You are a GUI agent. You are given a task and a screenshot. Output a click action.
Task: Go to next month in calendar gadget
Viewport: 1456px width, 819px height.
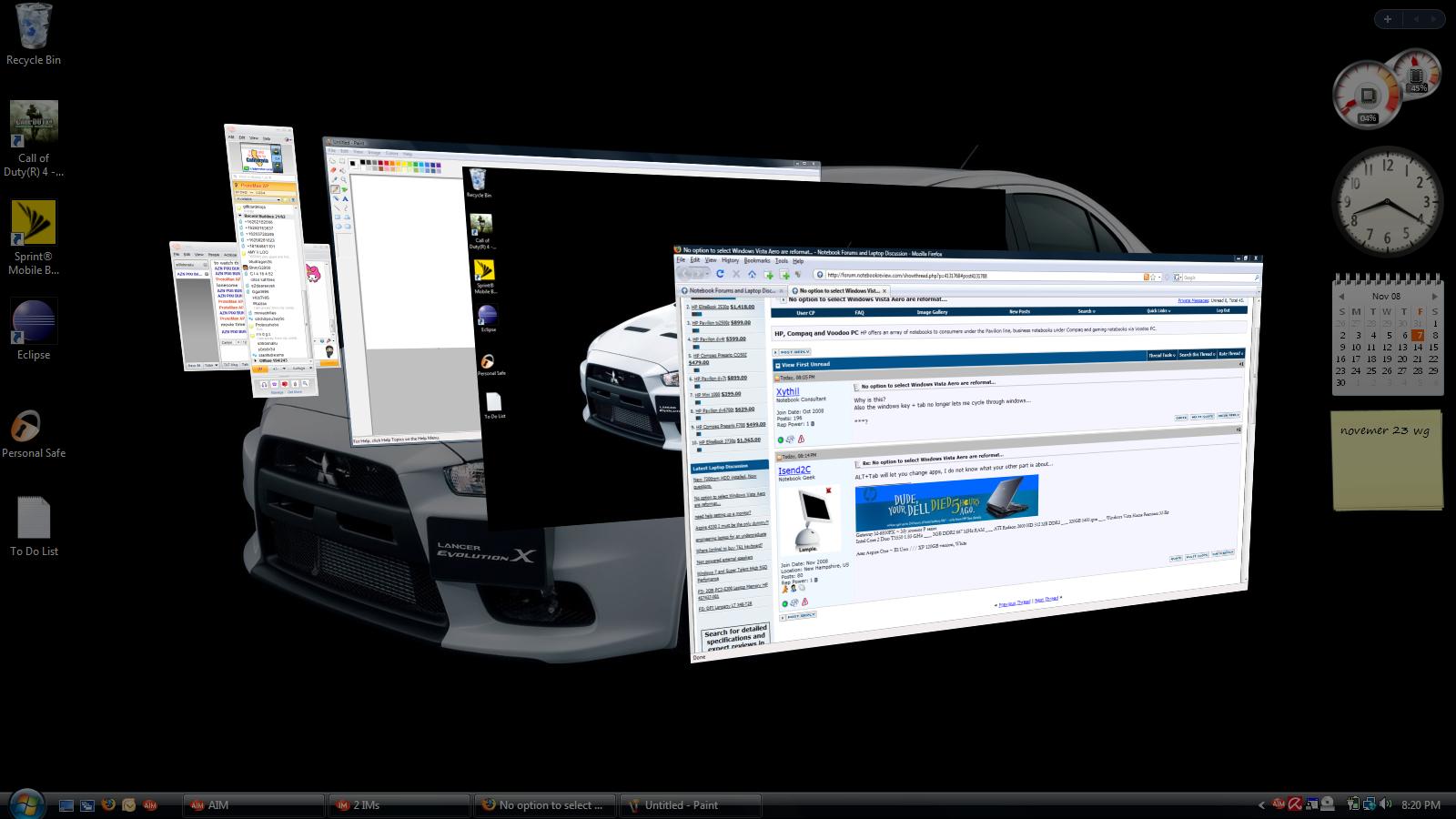click(x=1434, y=296)
